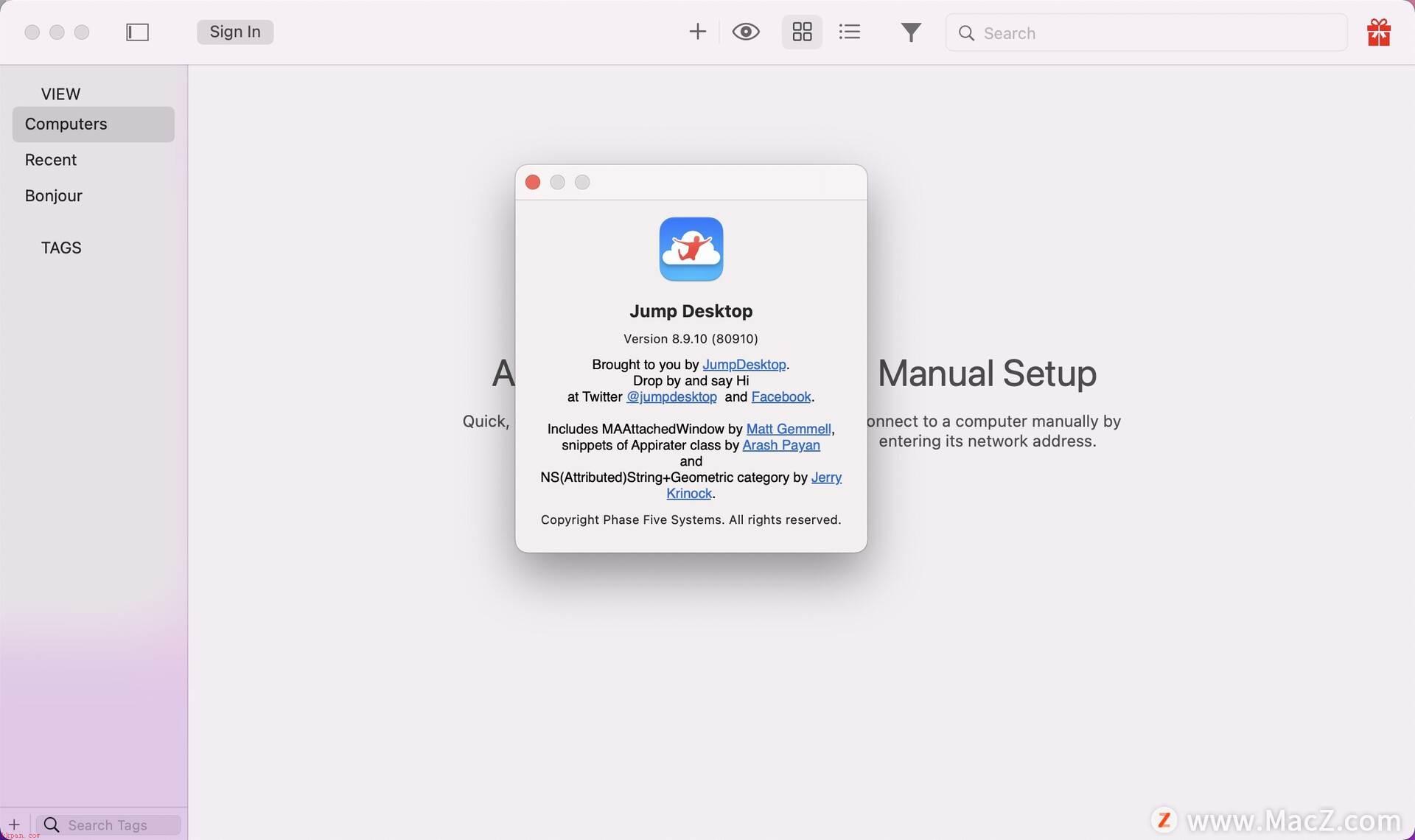The width and height of the screenshot is (1415, 840).
Task: Open the filter funnel icon
Action: [911, 32]
